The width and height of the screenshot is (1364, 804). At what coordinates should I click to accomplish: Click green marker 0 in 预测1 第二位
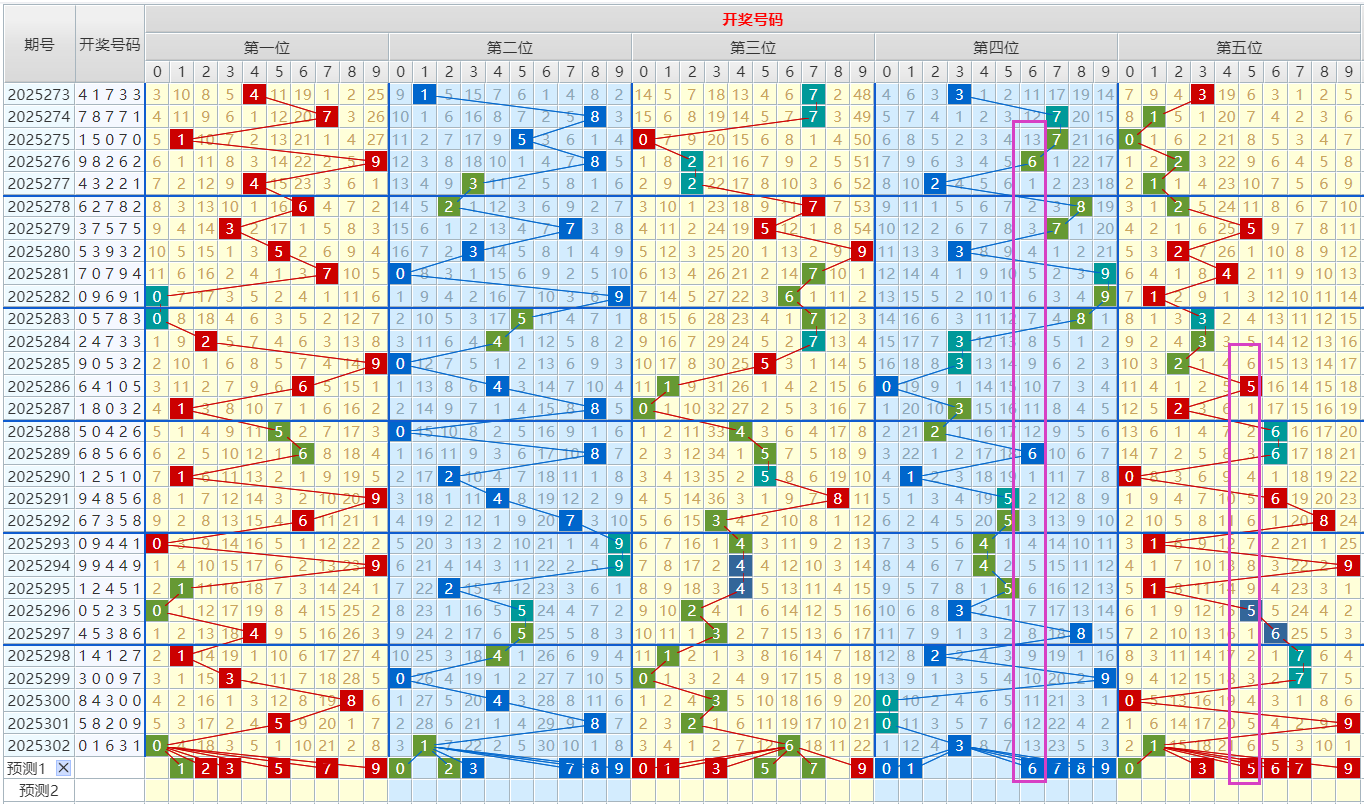coord(400,768)
